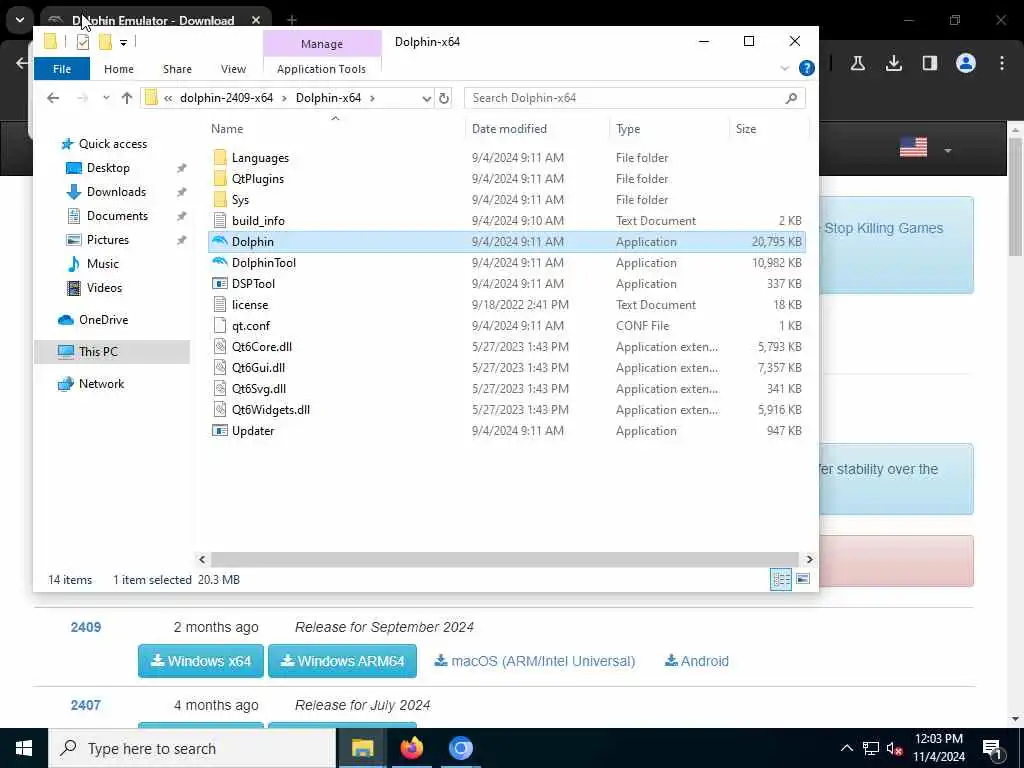1024x768 pixels.
Task: Click the Updater application icon
Action: coord(220,430)
